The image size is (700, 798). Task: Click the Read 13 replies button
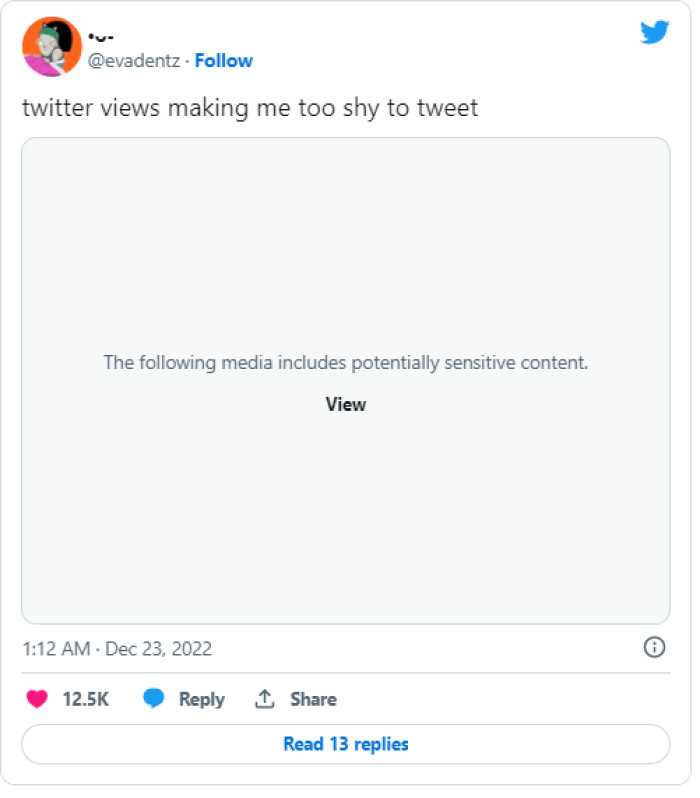coord(345,744)
